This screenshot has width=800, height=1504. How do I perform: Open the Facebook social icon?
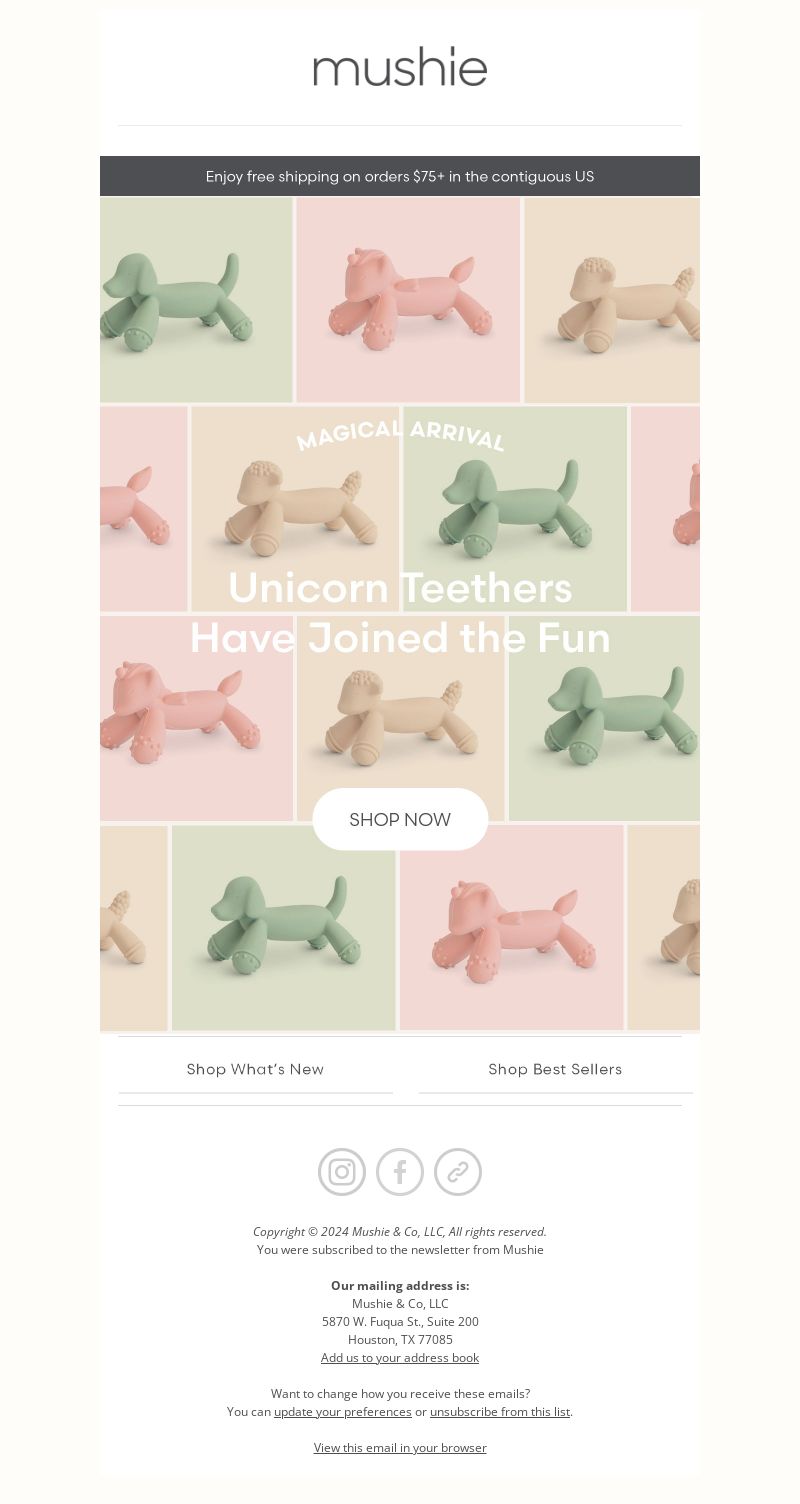(400, 1172)
